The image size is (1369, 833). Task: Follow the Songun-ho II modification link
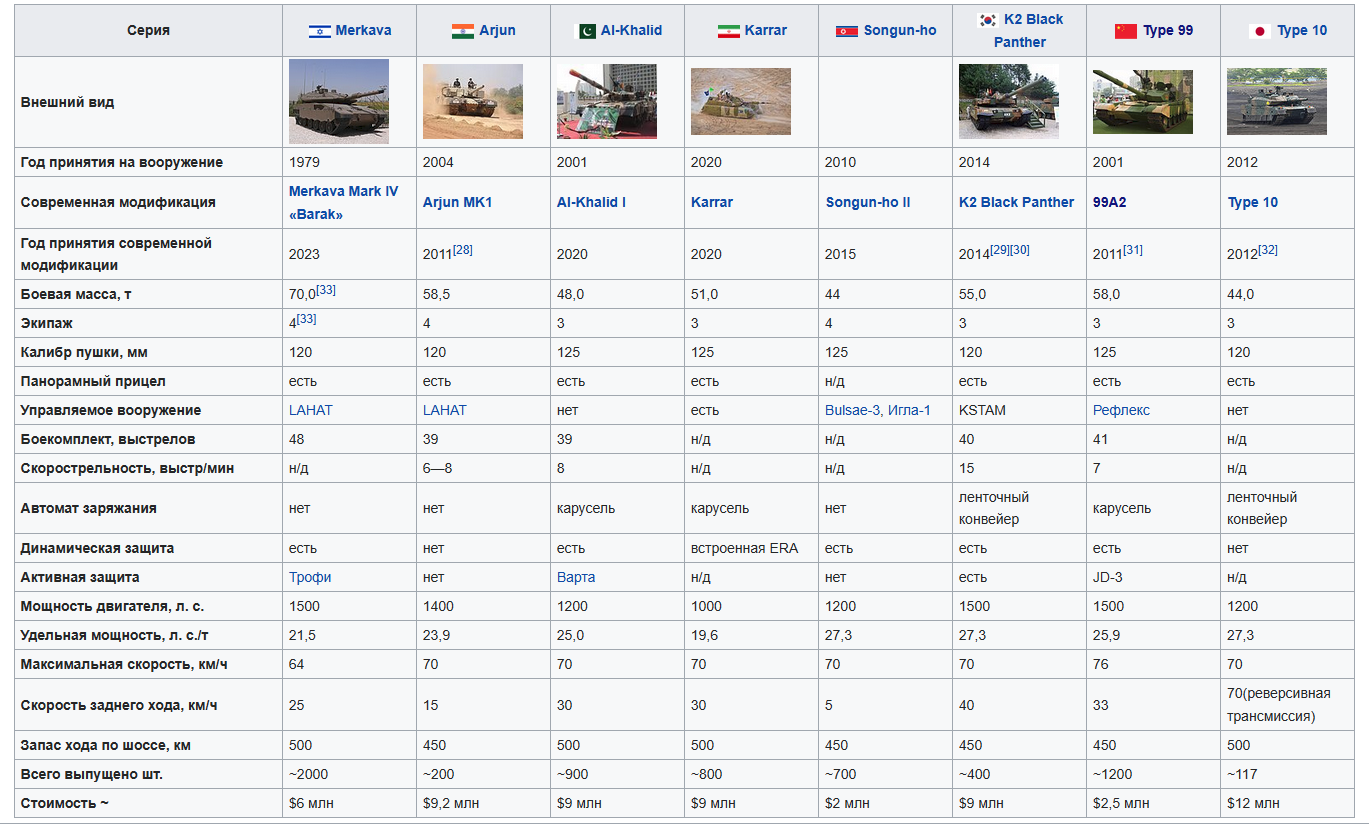click(868, 202)
